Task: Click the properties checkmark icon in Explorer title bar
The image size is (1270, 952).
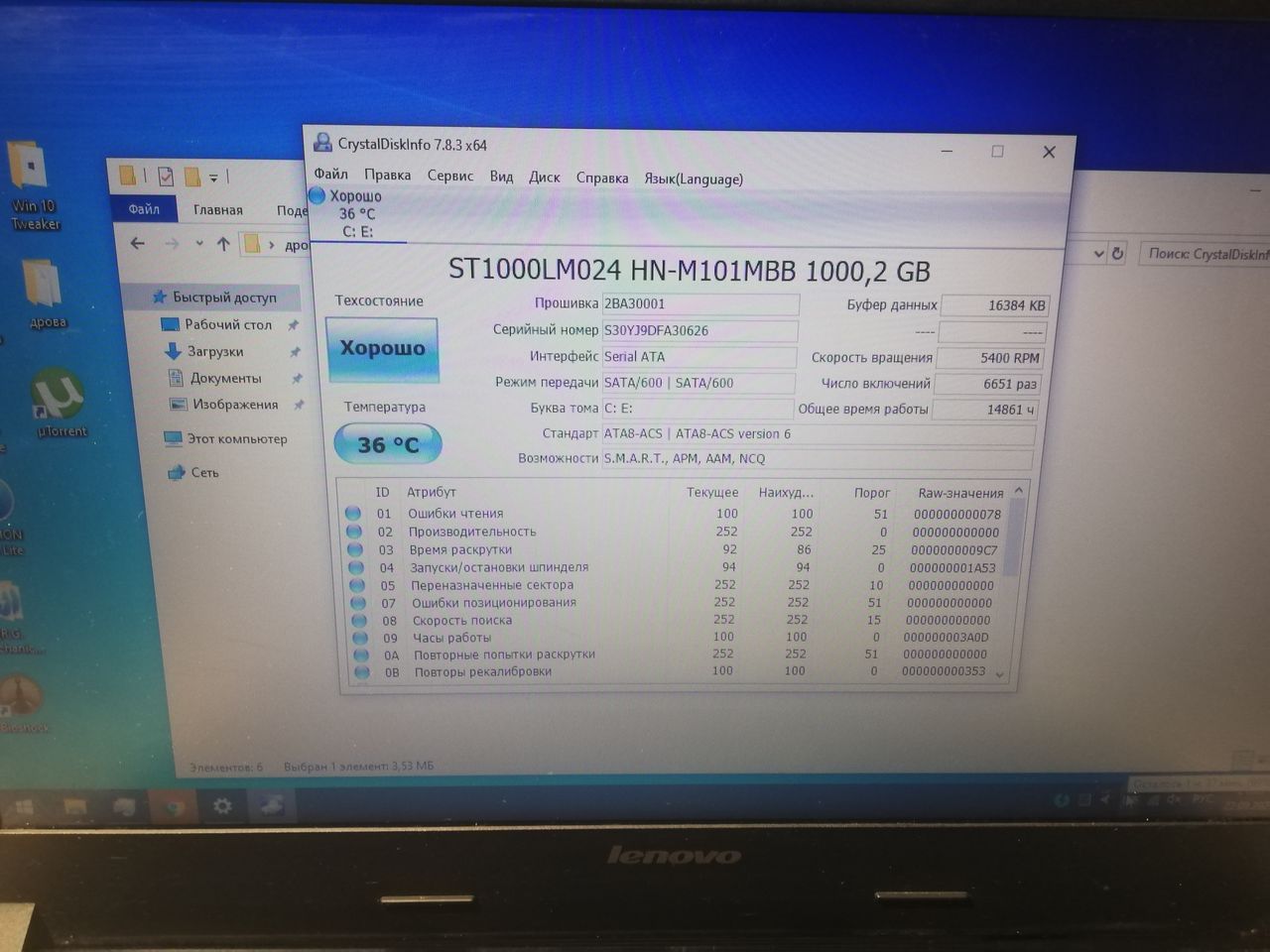Action: coord(166,177)
